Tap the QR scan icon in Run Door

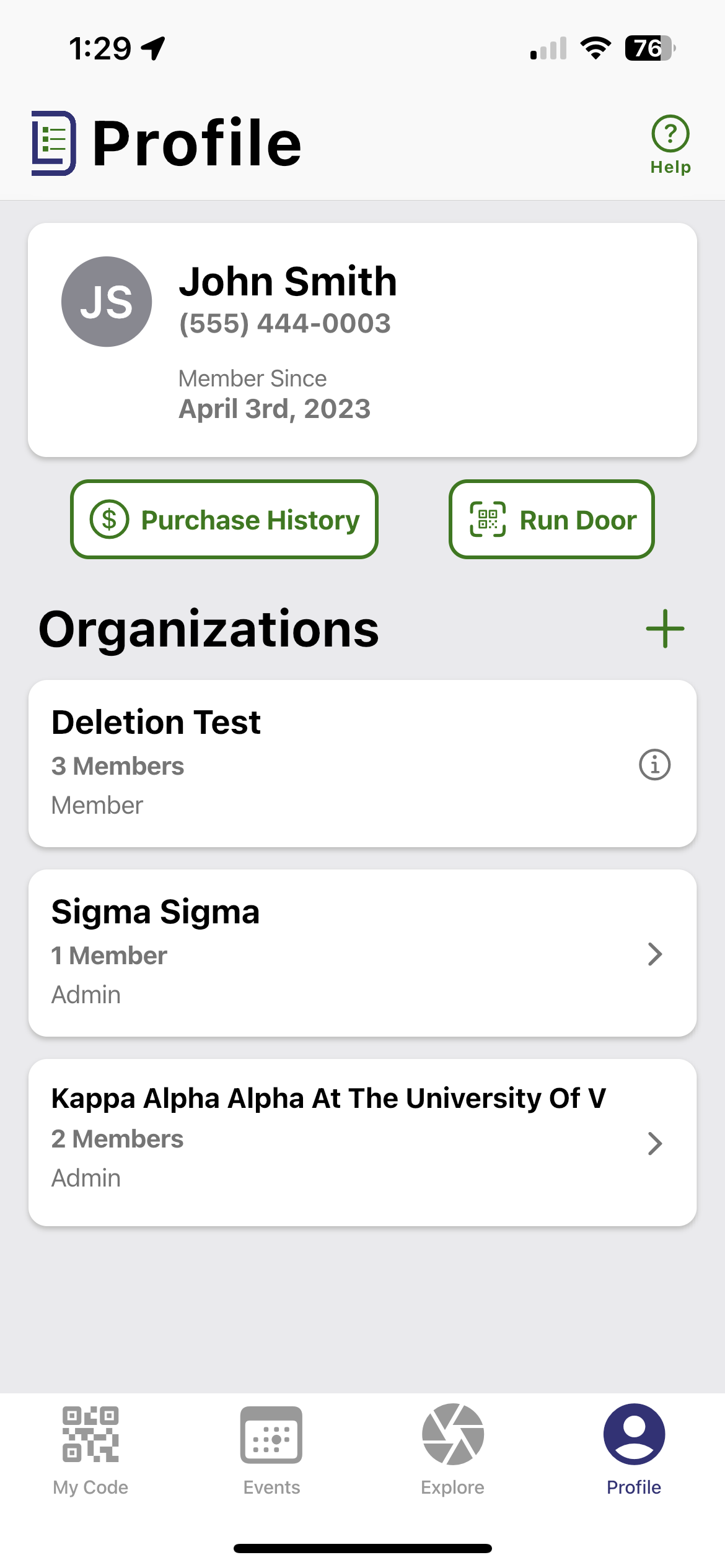click(x=488, y=519)
